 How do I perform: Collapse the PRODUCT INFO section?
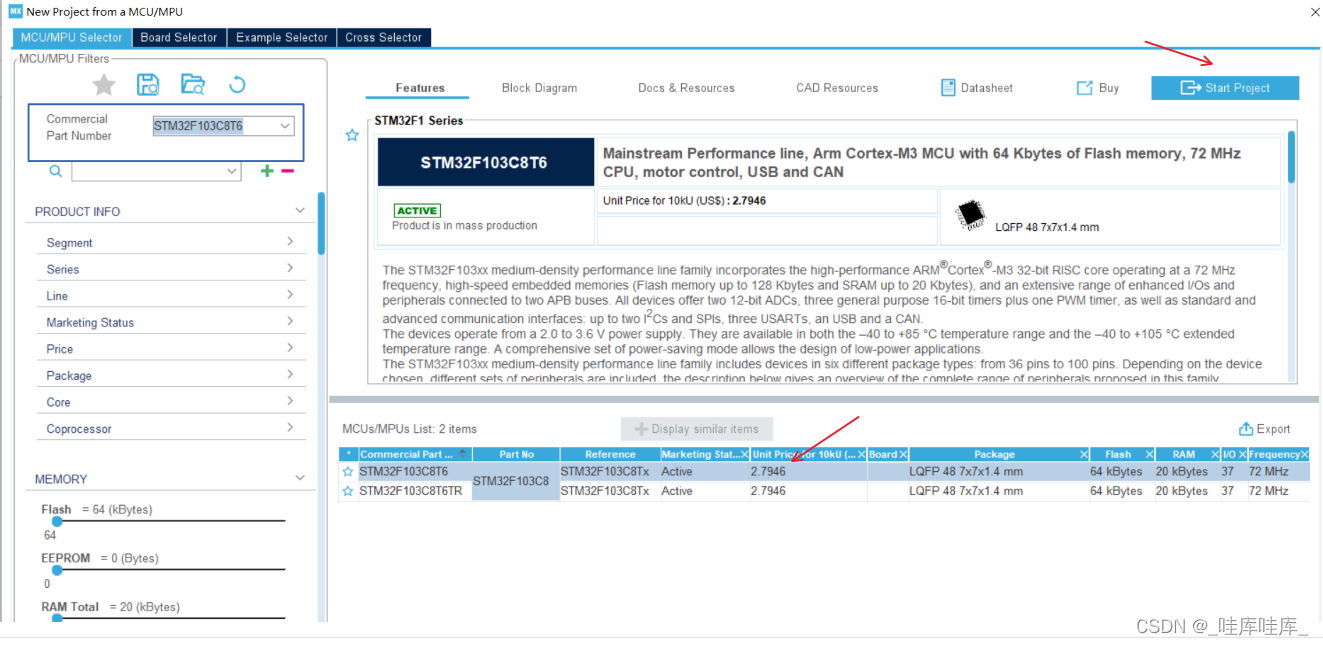click(300, 211)
